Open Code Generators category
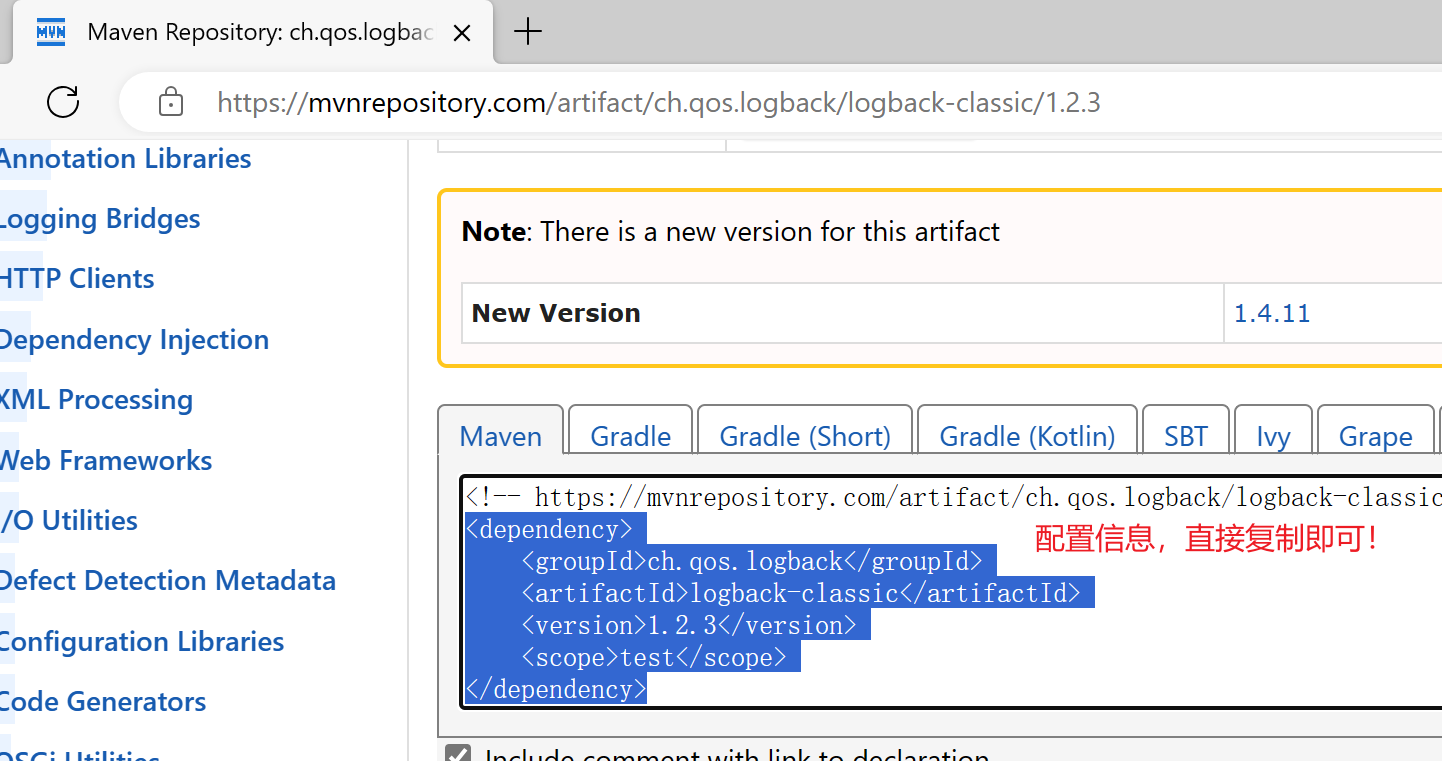Image resolution: width=1442 pixels, height=761 pixels. 103,701
